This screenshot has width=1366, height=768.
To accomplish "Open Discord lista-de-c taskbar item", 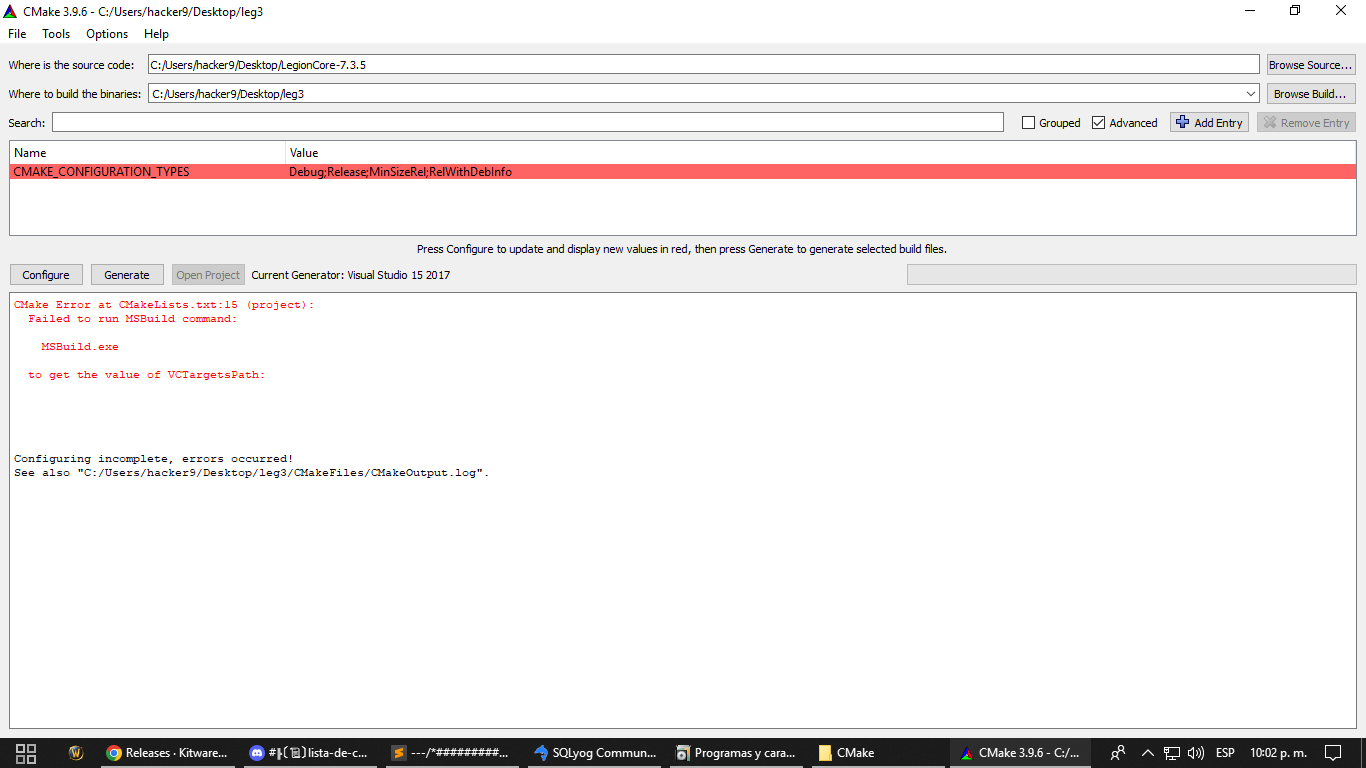I will point(310,753).
